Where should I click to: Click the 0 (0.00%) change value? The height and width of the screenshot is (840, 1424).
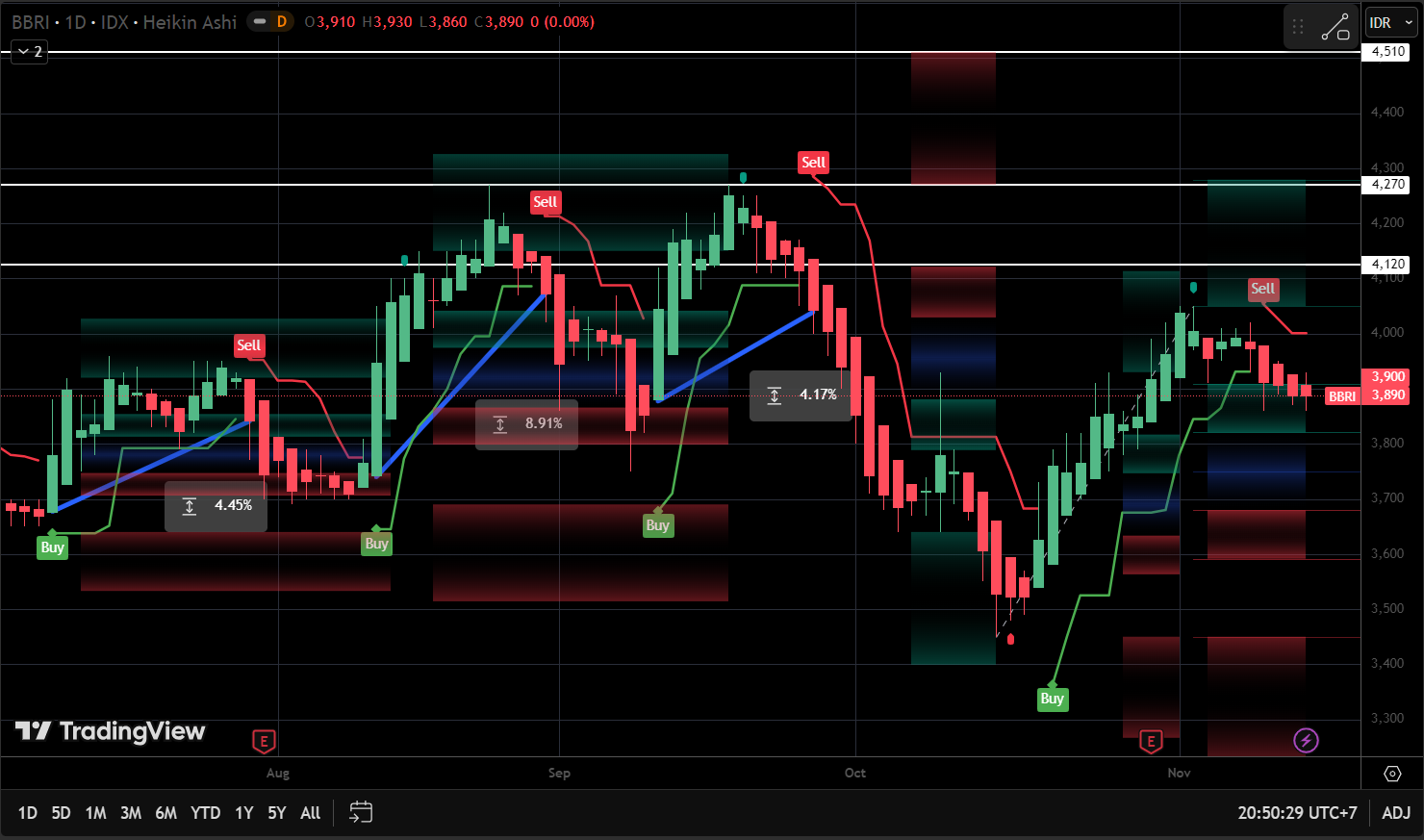563,21
